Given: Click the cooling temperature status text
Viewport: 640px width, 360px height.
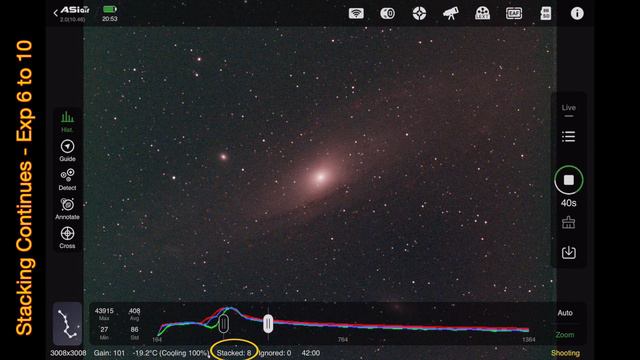Looking at the screenshot, I should click(x=171, y=353).
